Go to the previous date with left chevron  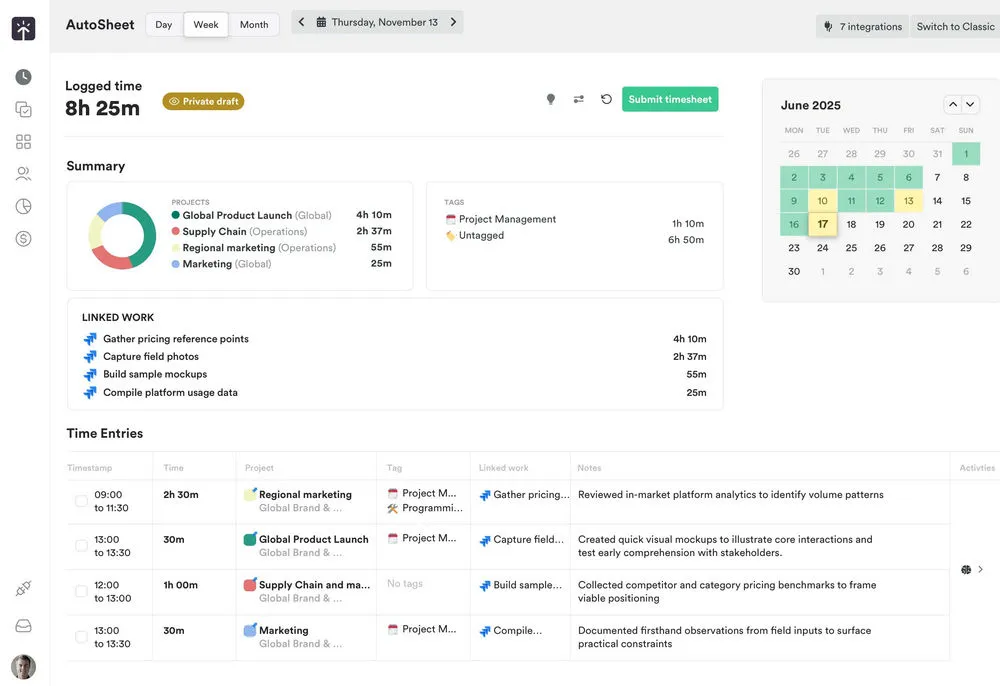[302, 22]
